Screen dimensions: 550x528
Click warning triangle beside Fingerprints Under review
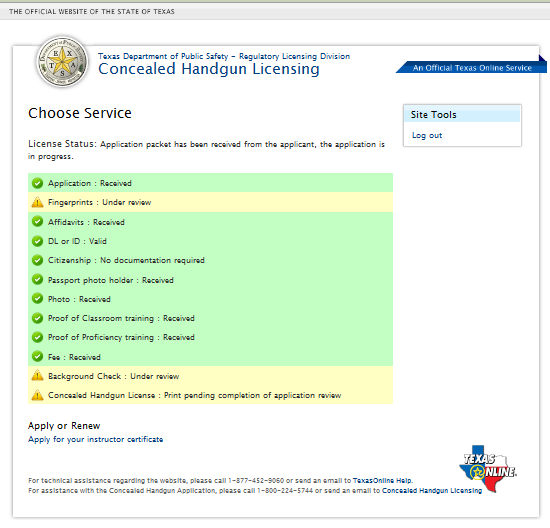click(37, 202)
